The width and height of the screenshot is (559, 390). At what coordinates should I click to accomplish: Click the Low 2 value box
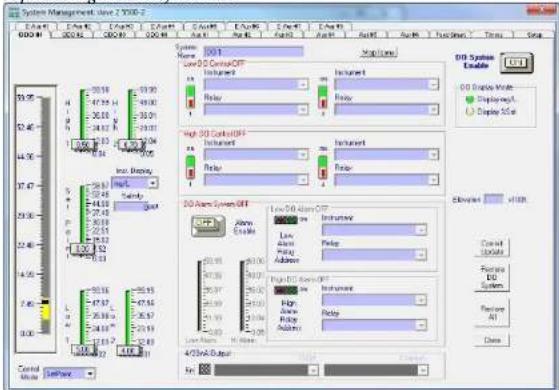coord(129,350)
